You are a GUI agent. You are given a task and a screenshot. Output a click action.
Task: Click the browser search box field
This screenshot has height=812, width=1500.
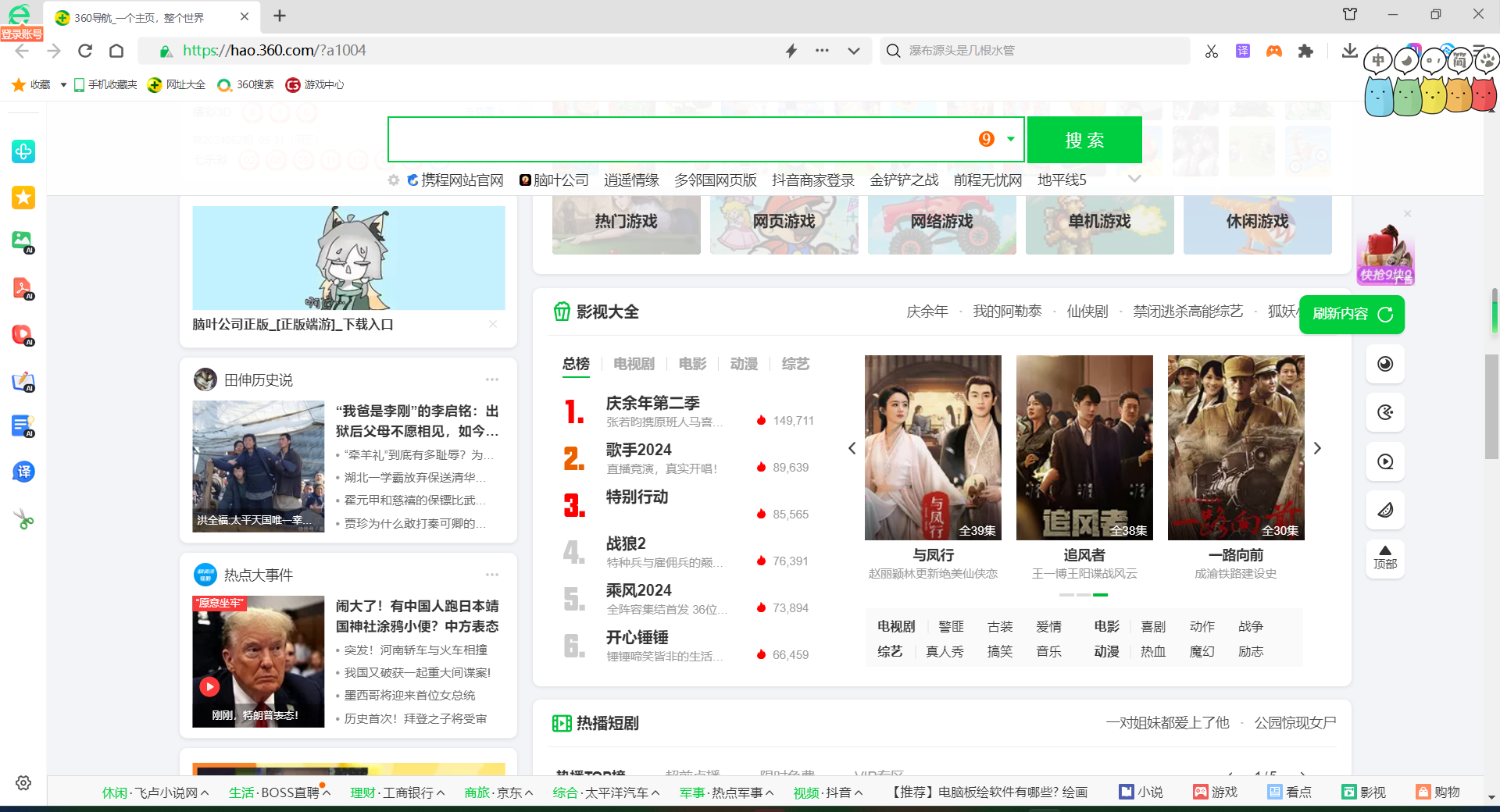(x=1035, y=51)
